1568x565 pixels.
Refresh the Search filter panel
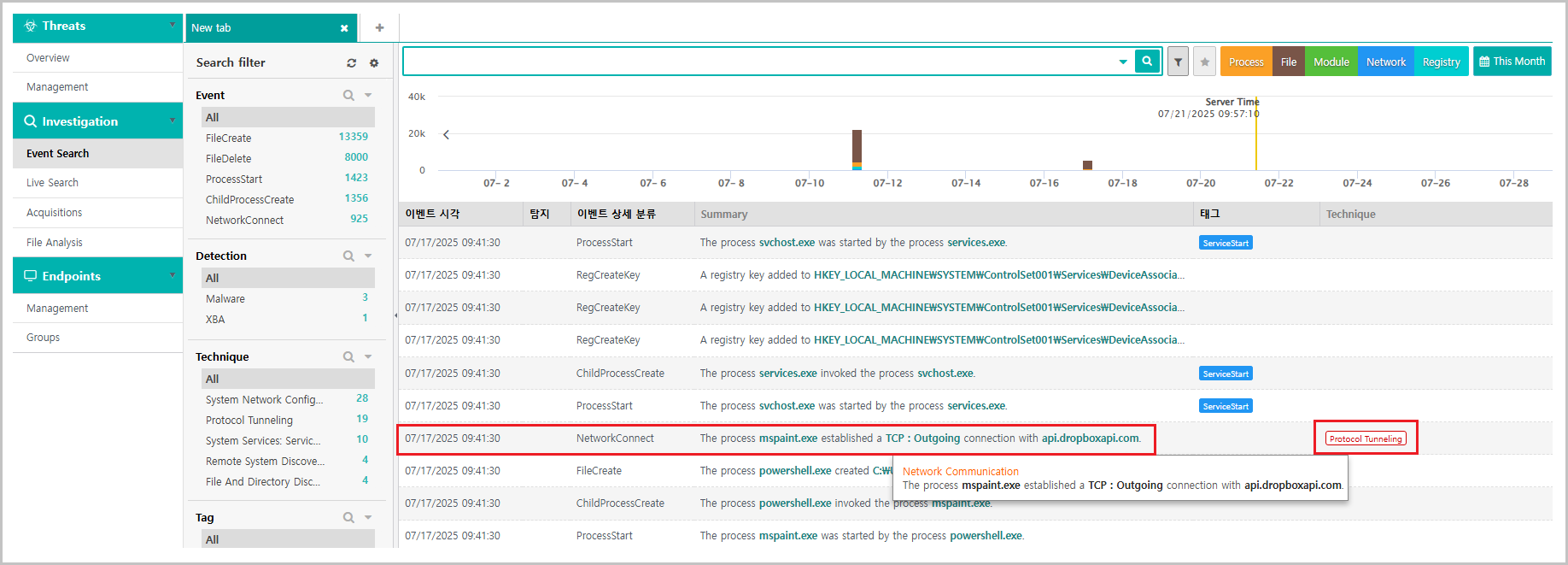coord(351,63)
